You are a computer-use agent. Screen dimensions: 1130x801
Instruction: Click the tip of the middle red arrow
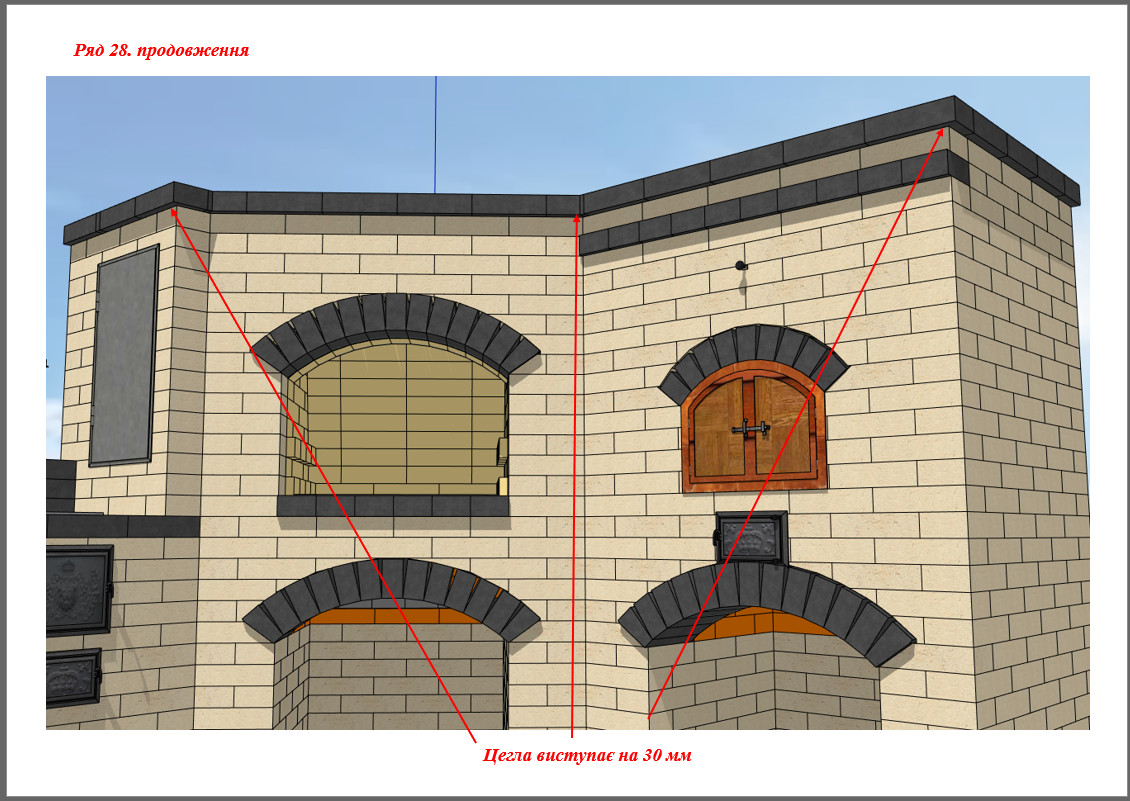[577, 212]
